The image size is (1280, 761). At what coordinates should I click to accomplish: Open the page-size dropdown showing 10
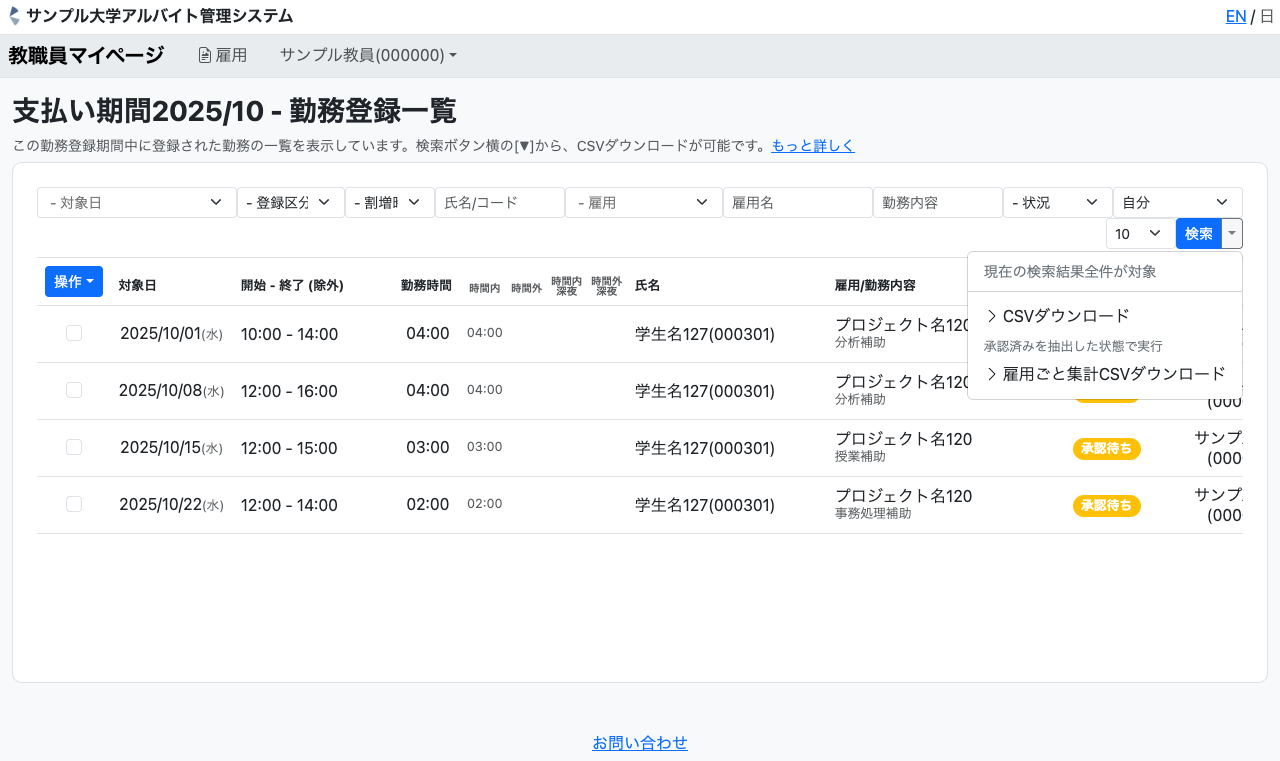pos(1139,233)
